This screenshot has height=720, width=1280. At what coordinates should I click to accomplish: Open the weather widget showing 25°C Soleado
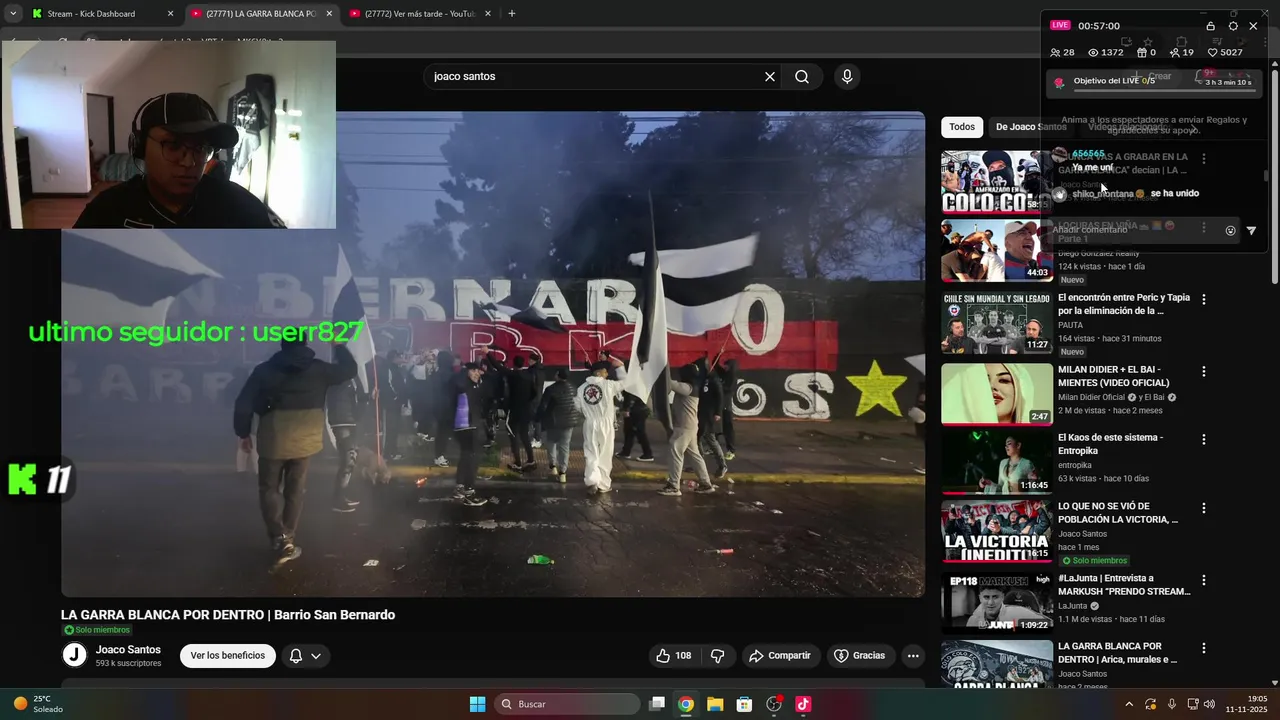(x=38, y=704)
